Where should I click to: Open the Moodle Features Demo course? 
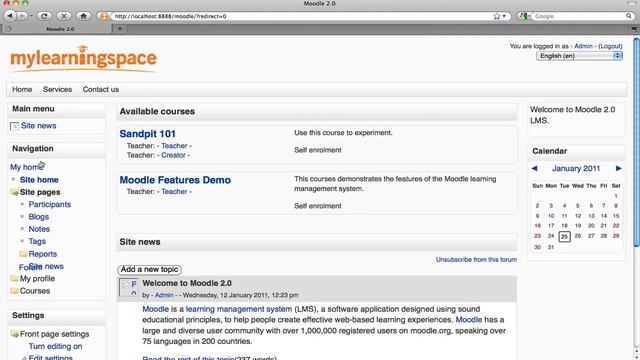tap(175, 180)
